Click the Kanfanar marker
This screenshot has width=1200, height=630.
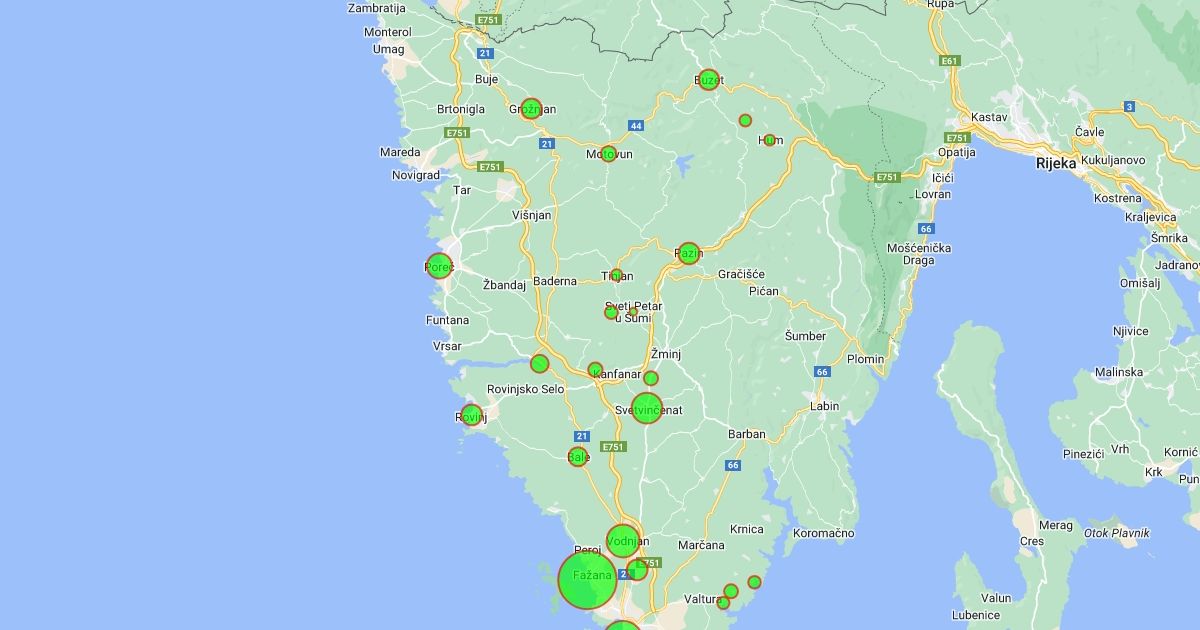pyautogui.click(x=595, y=370)
